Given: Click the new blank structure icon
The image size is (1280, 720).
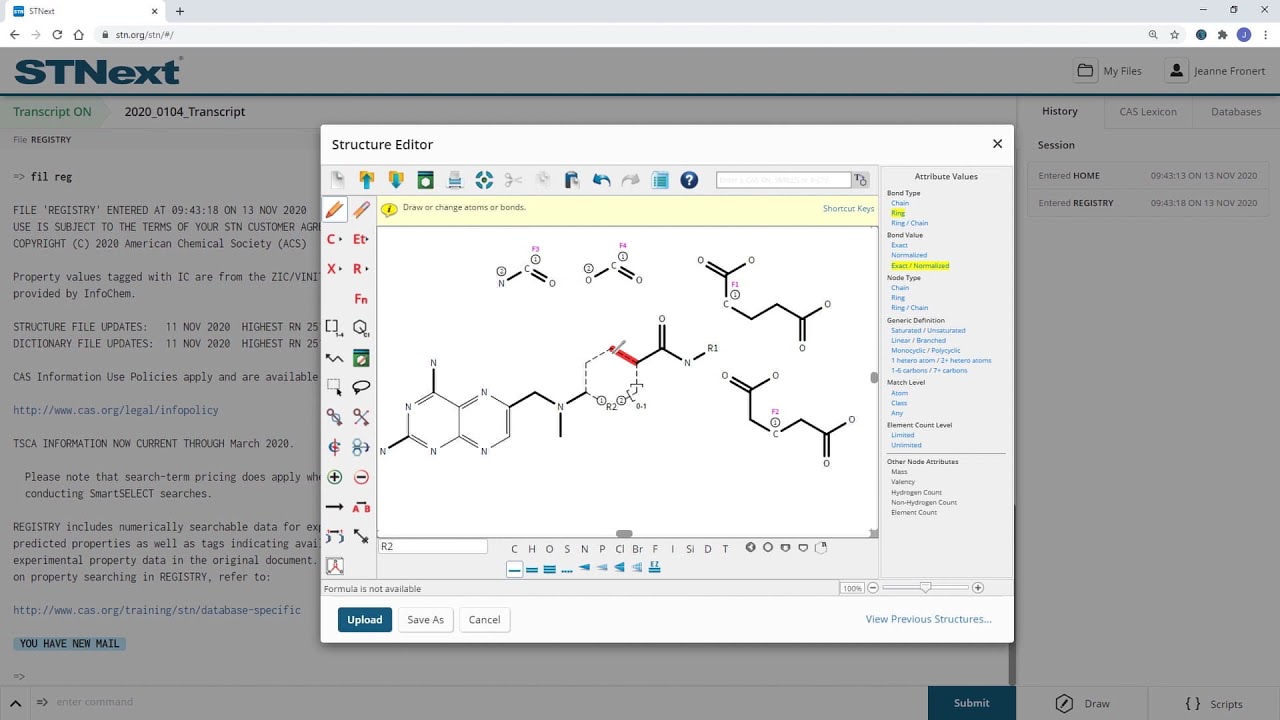Looking at the screenshot, I should pyautogui.click(x=338, y=180).
